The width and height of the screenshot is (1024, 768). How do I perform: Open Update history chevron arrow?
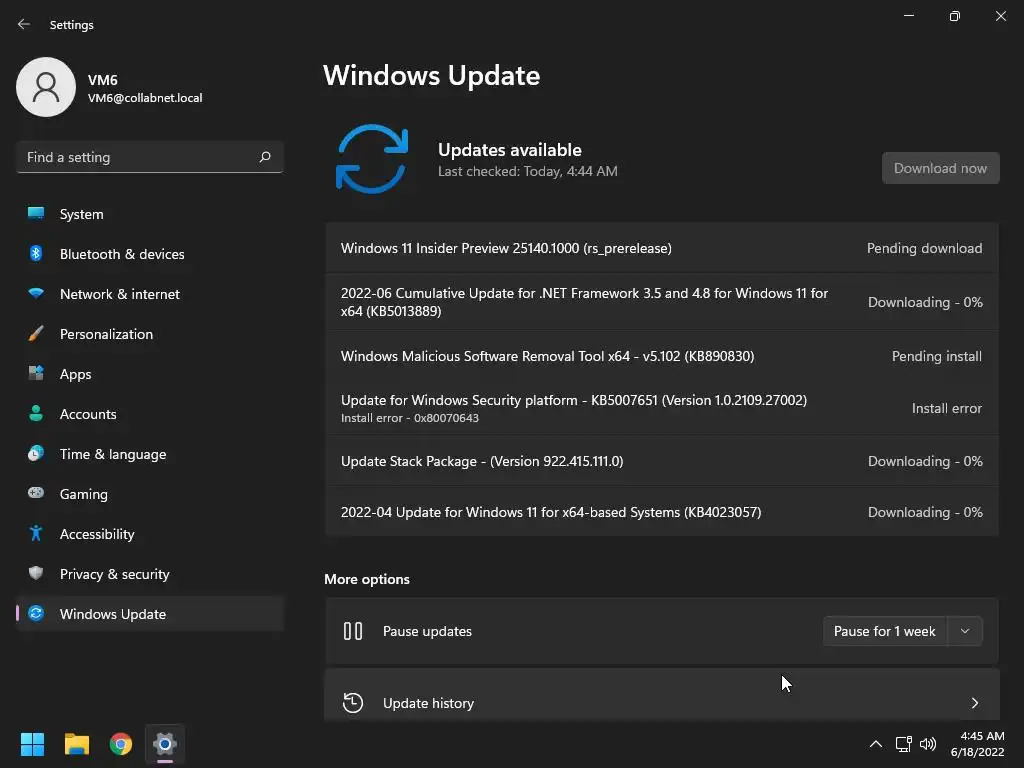[975, 703]
